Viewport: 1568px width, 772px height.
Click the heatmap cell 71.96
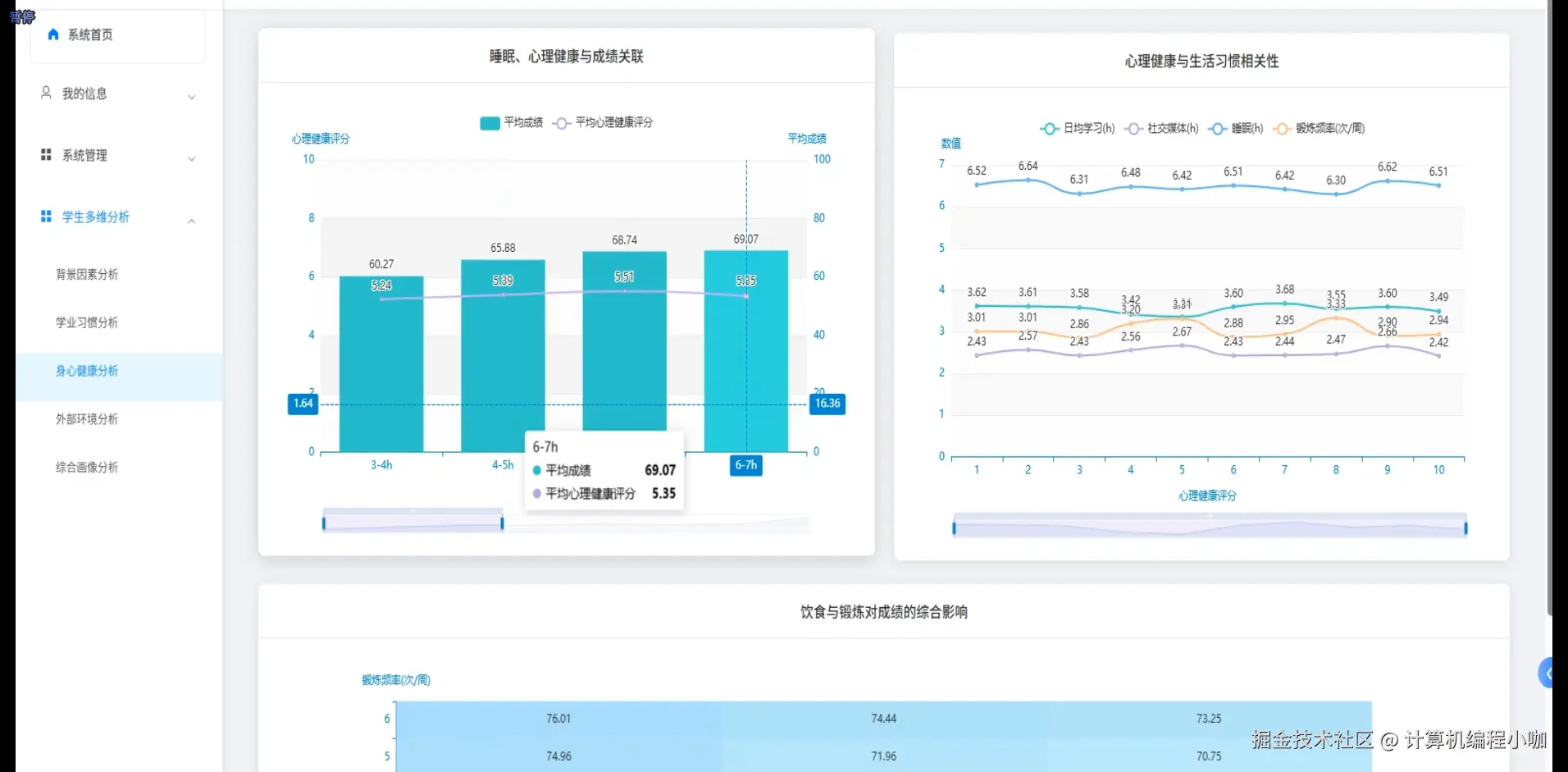[883, 756]
